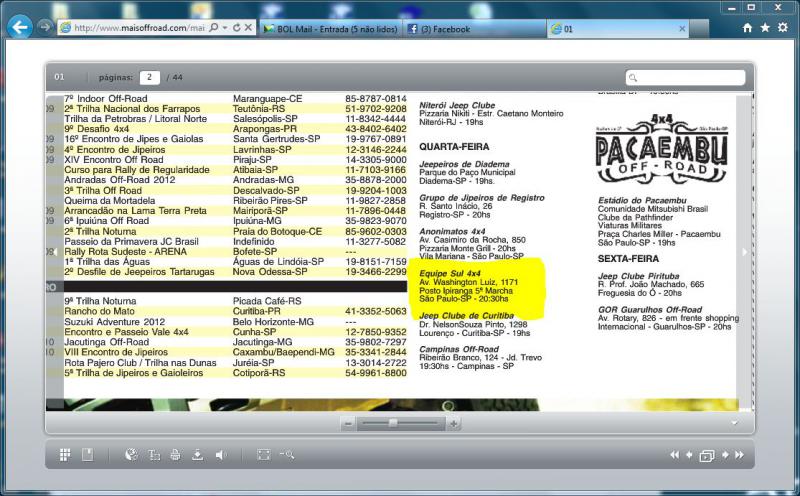Screen dimensions: 800x496
Task: Open the page thumbnails grid view
Action: [x=65, y=455]
